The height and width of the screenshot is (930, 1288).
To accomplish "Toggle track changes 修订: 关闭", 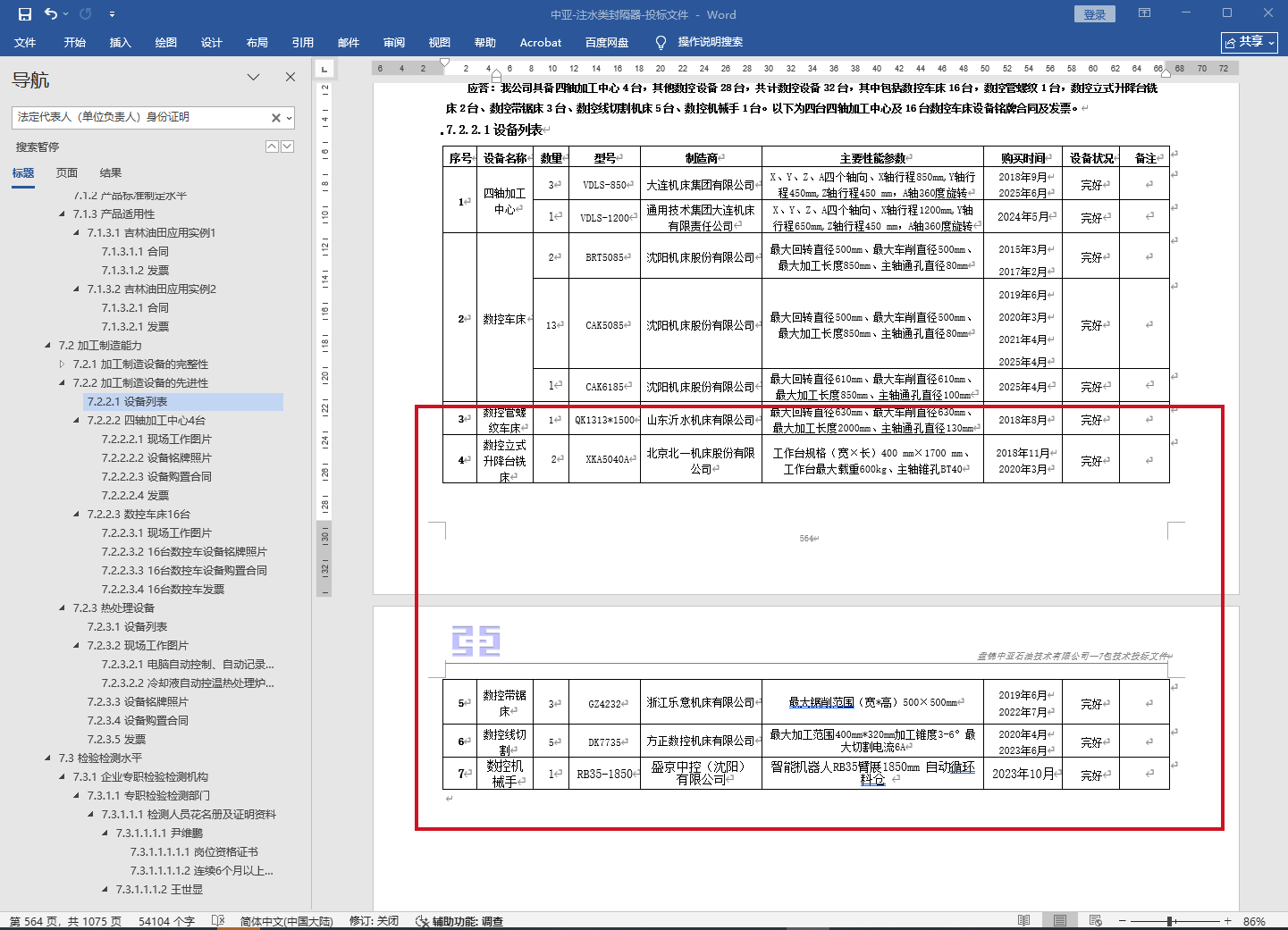I will click(x=374, y=921).
